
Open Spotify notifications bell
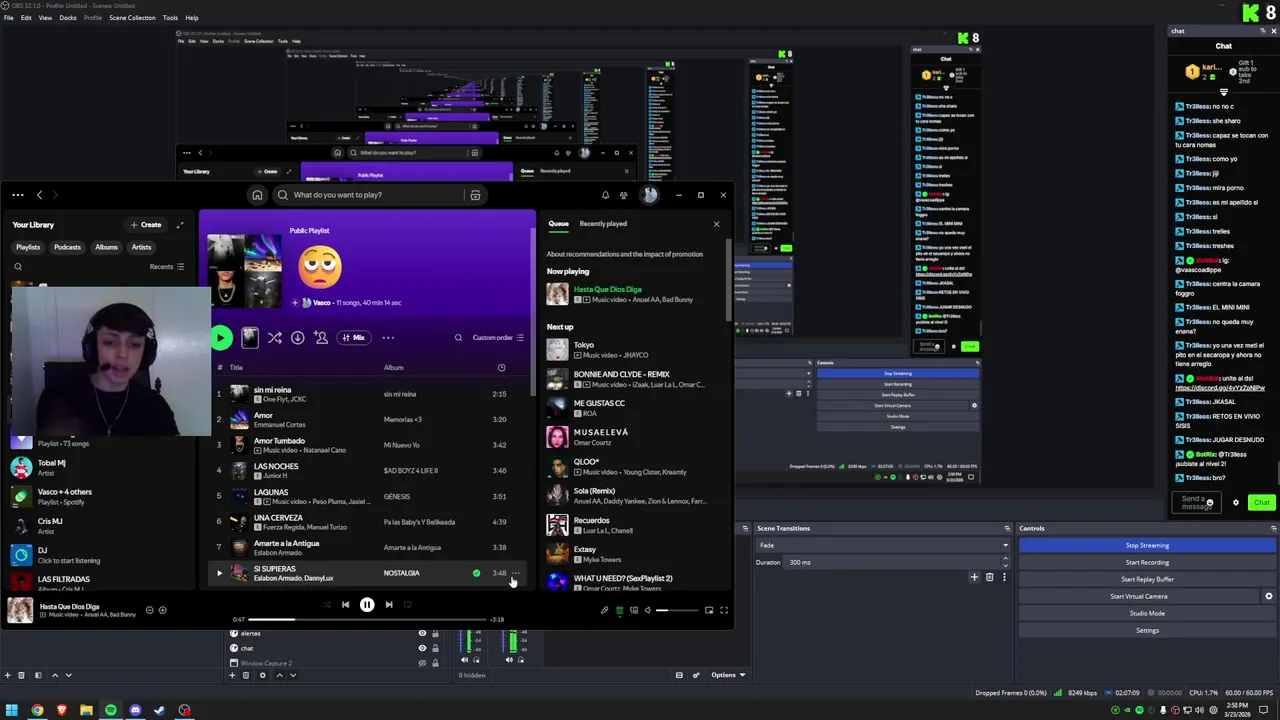tap(605, 195)
